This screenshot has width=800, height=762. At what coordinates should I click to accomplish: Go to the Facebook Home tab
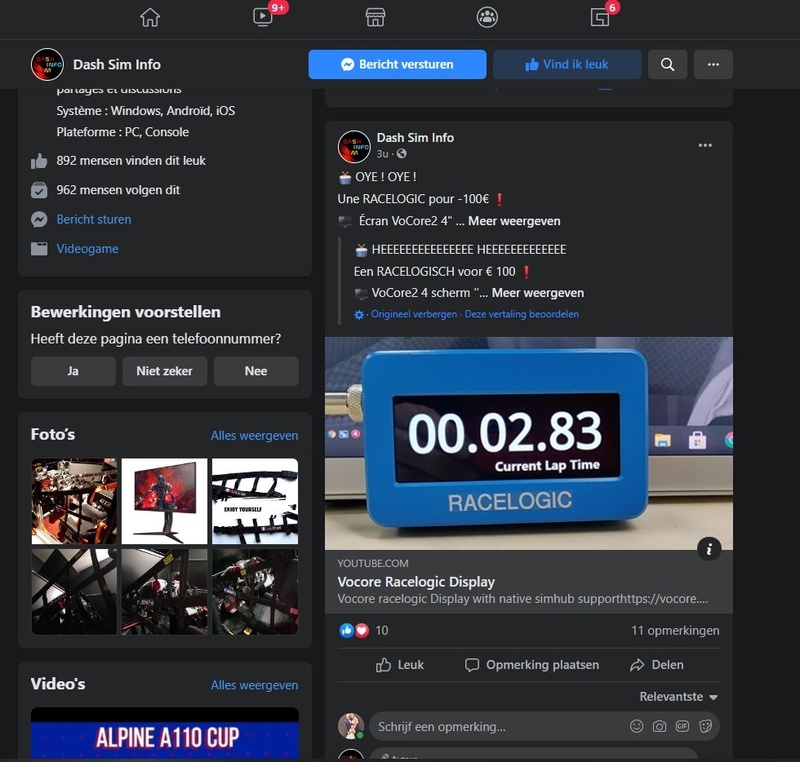pos(150,18)
